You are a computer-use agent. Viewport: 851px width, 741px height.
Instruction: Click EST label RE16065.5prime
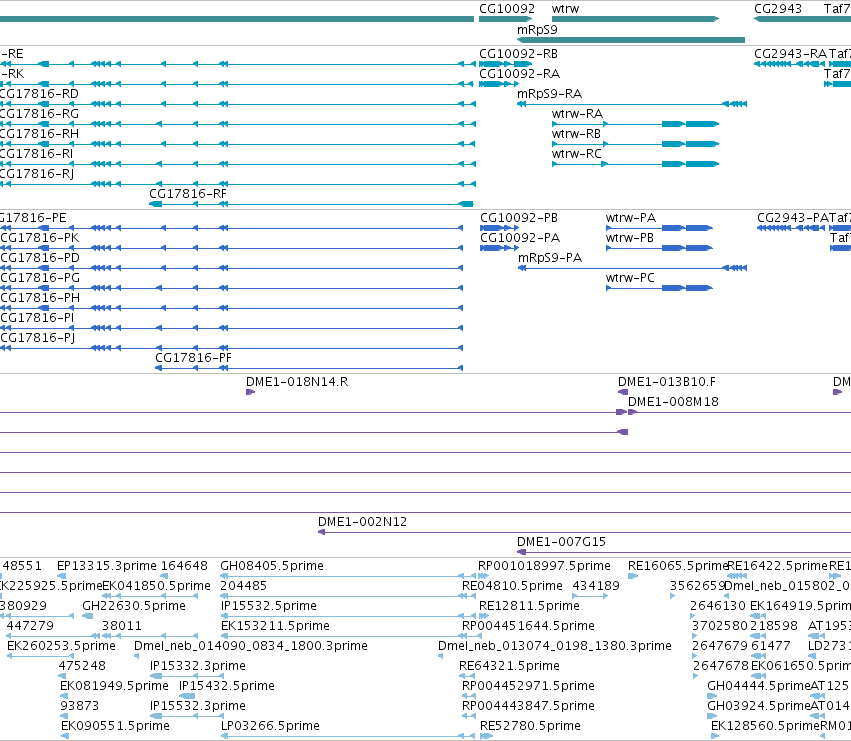tap(677, 566)
